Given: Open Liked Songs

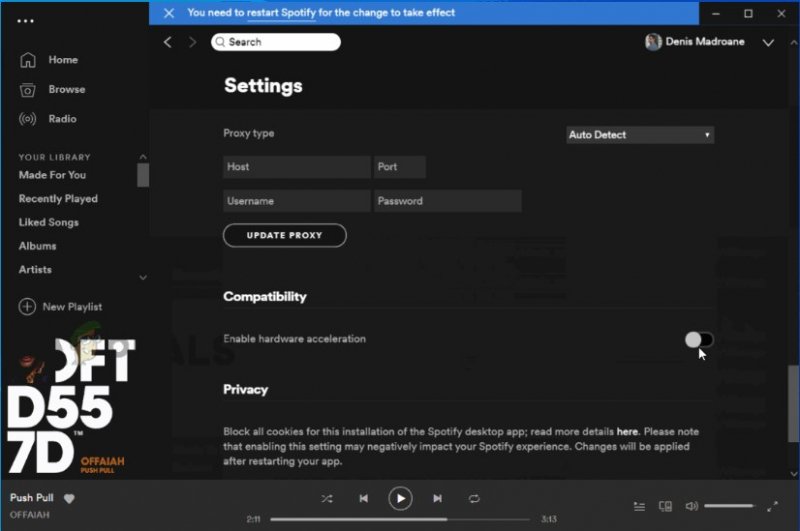Looking at the screenshot, I should [48, 222].
